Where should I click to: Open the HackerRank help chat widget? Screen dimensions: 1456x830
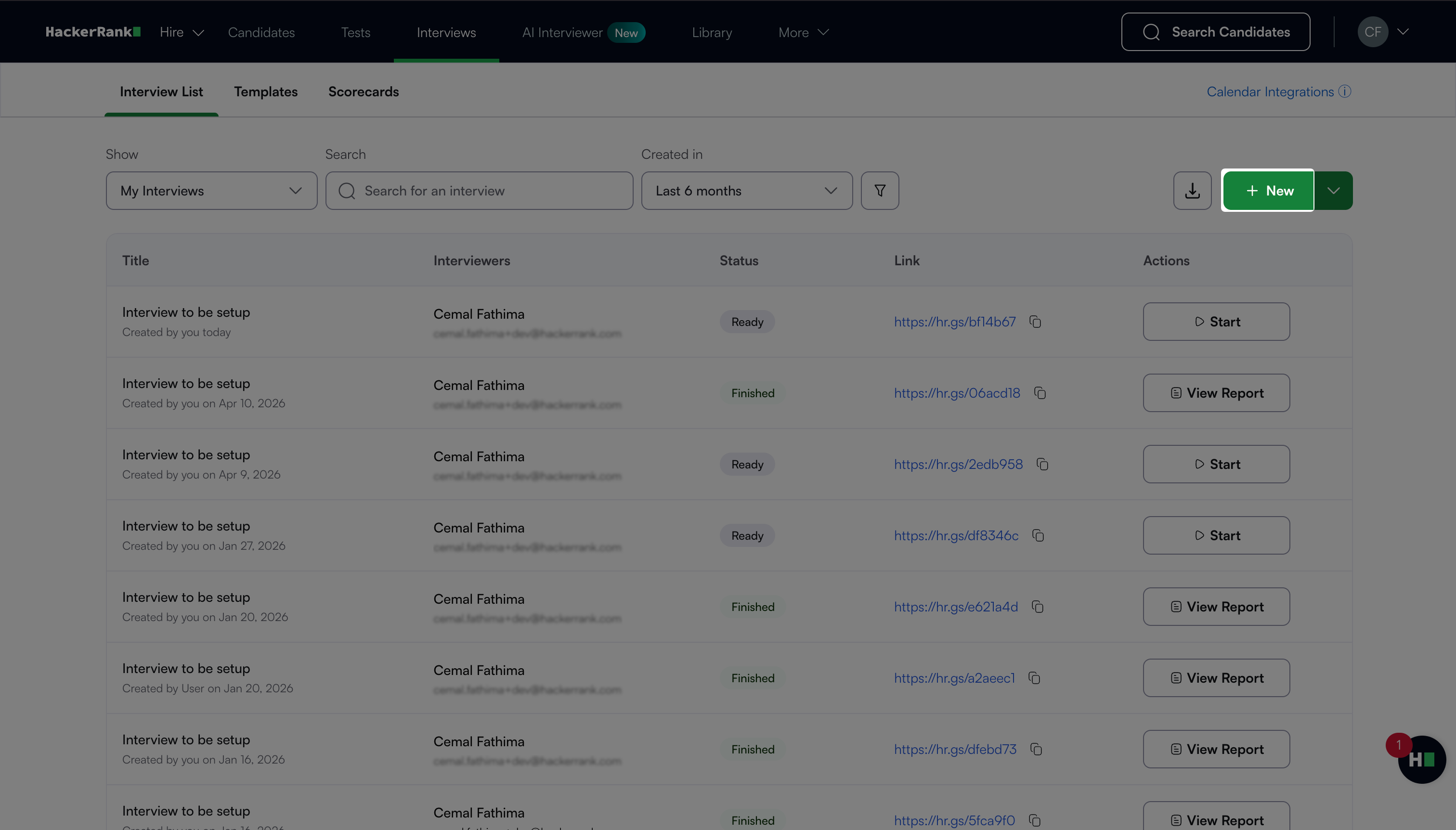pyautogui.click(x=1421, y=759)
